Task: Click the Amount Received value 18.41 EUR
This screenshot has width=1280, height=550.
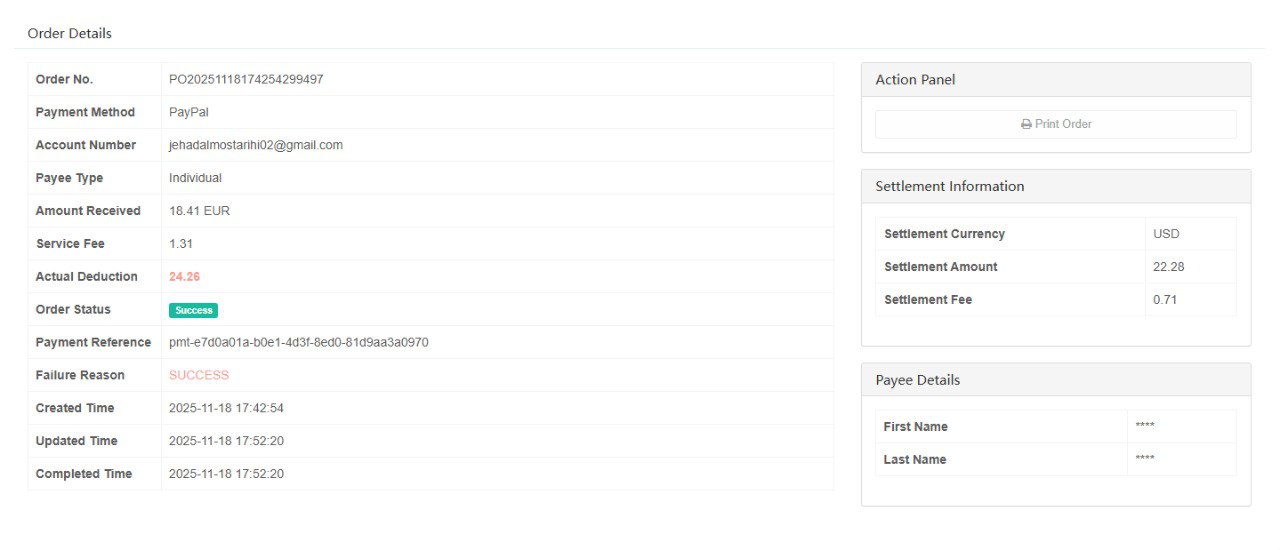Action: click(x=200, y=211)
